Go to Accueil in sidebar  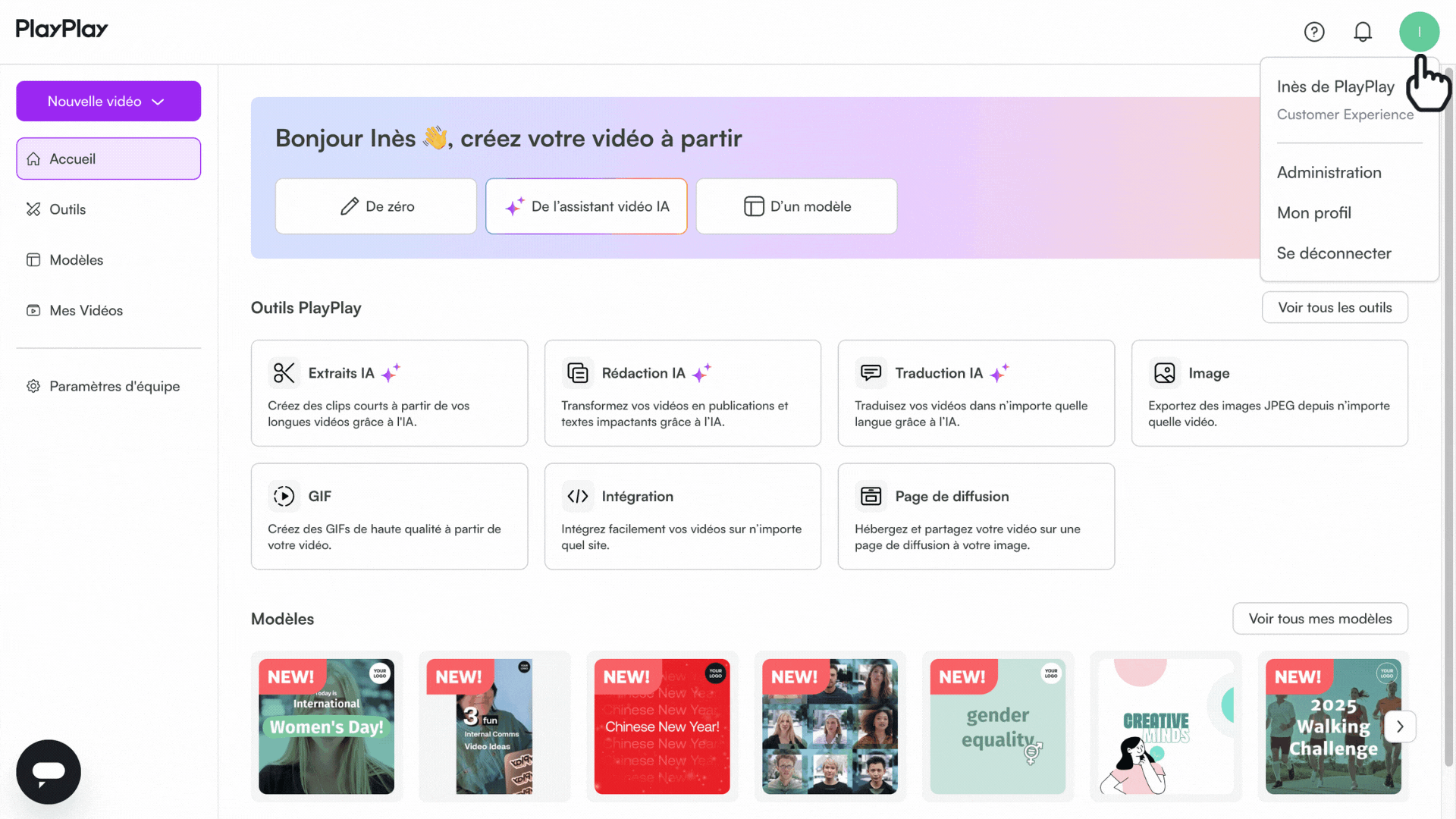(x=108, y=158)
